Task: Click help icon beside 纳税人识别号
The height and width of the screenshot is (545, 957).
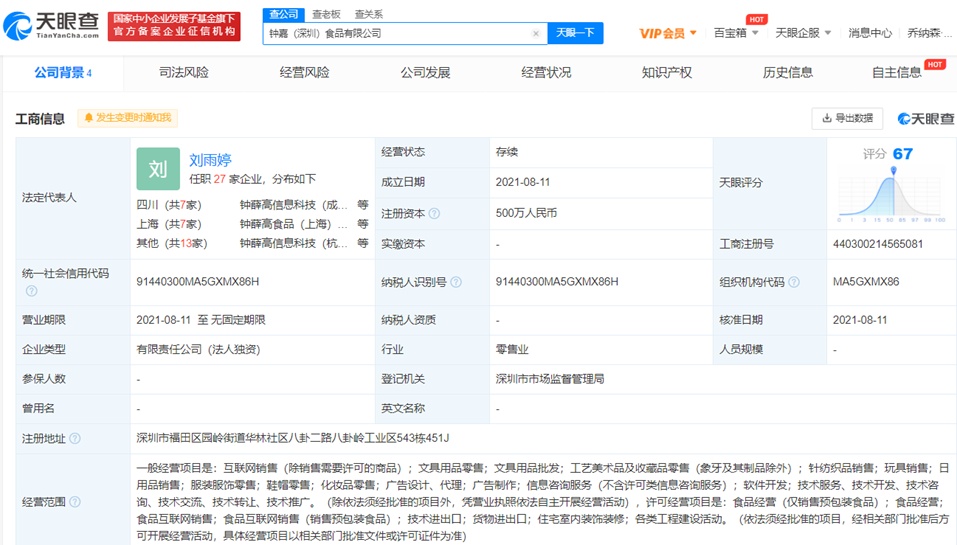Action: [456, 282]
